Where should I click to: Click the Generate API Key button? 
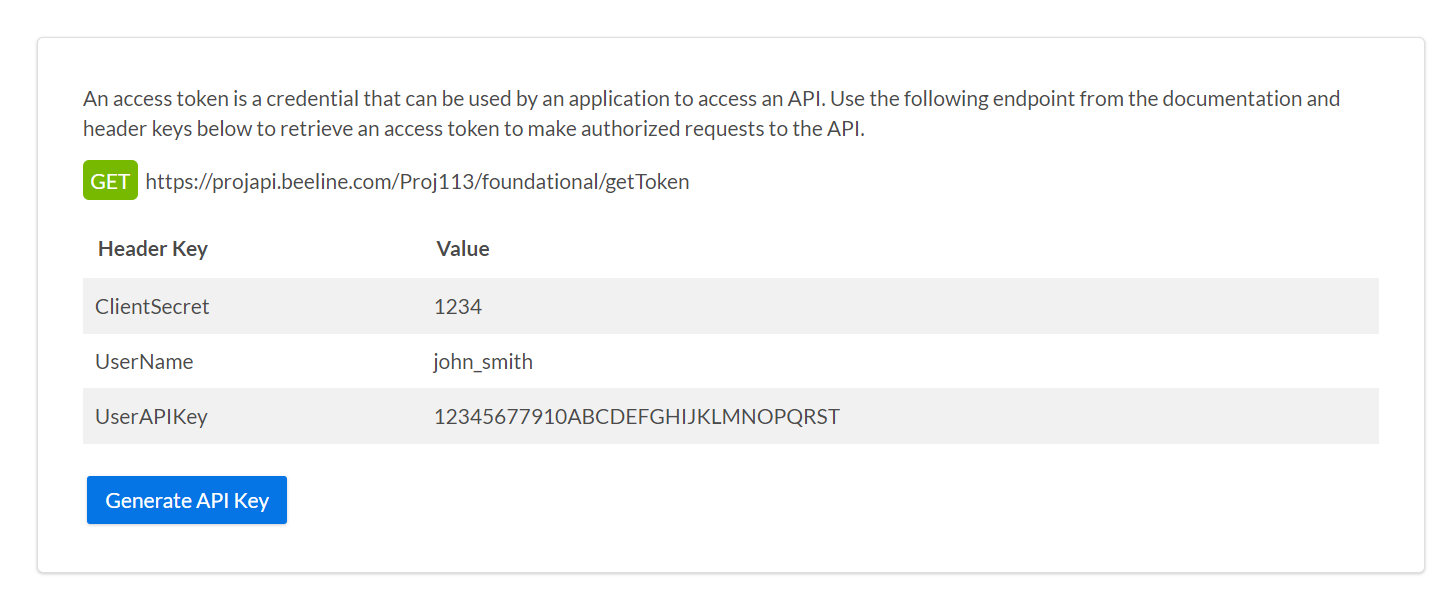tap(186, 499)
